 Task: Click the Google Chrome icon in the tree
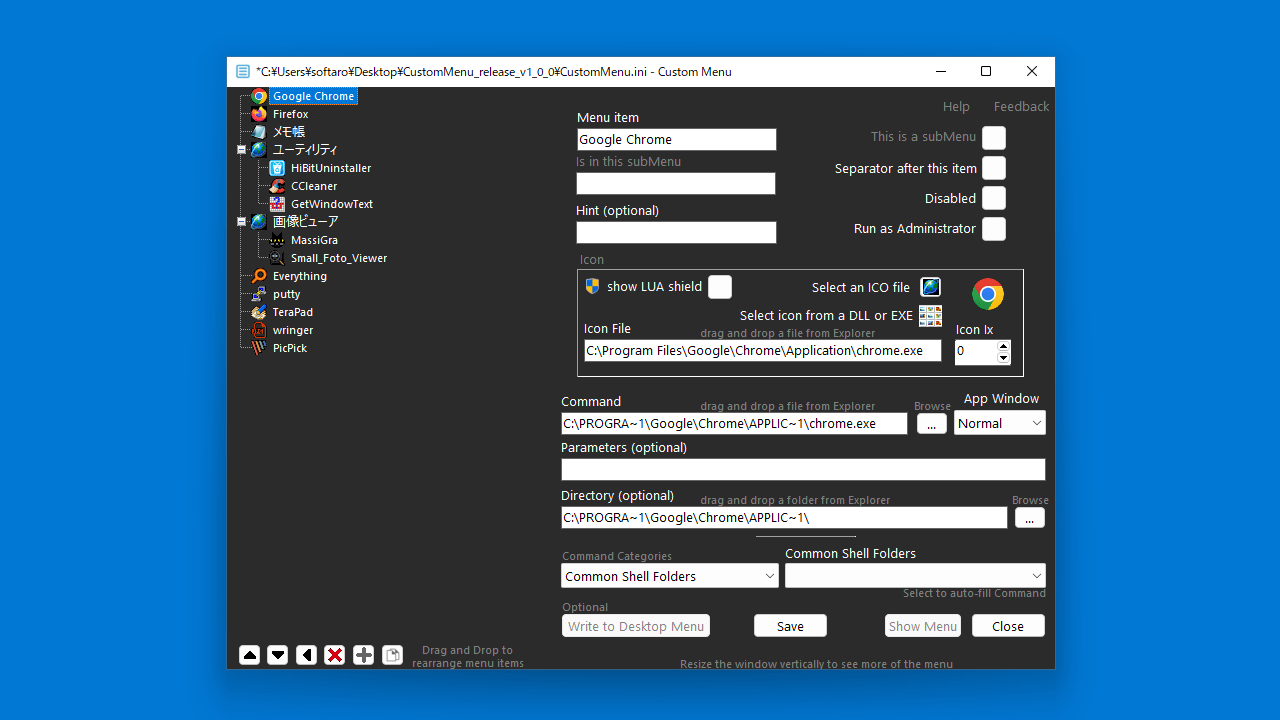(x=259, y=96)
